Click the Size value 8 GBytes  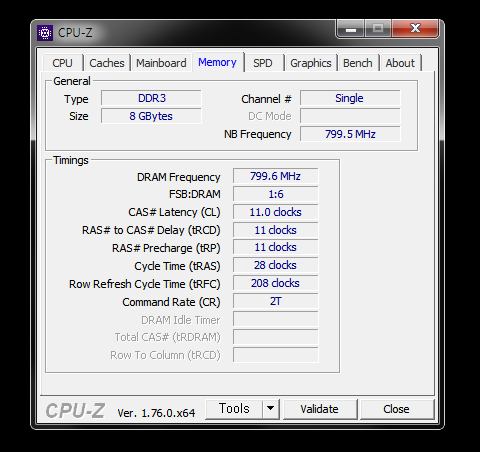pyautogui.click(x=151, y=116)
